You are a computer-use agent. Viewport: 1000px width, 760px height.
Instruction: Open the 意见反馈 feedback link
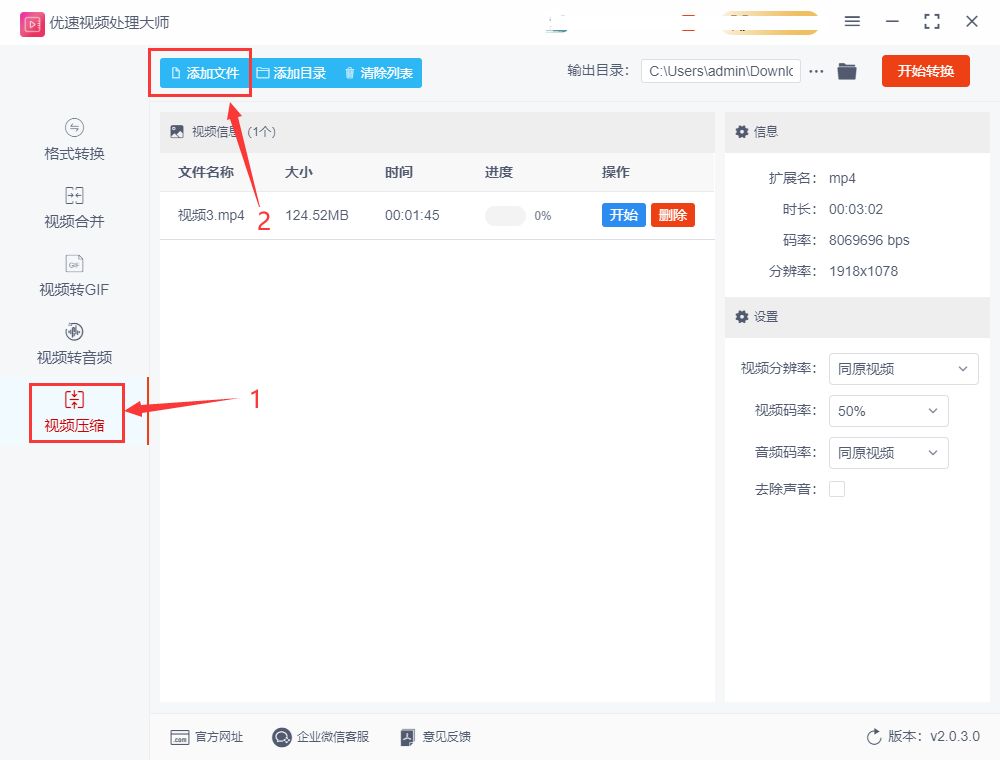436,737
